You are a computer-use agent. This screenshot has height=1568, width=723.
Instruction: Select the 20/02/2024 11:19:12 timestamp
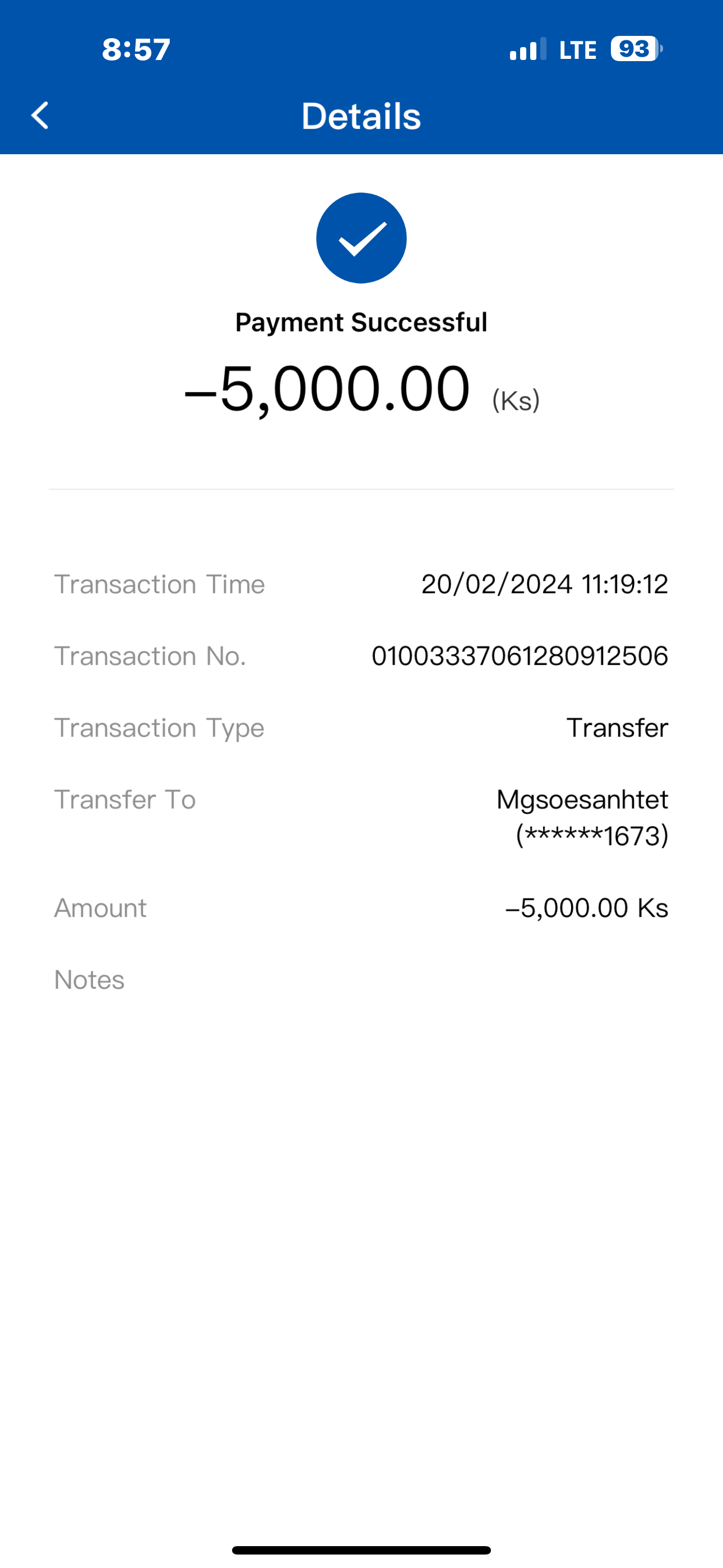tap(544, 584)
